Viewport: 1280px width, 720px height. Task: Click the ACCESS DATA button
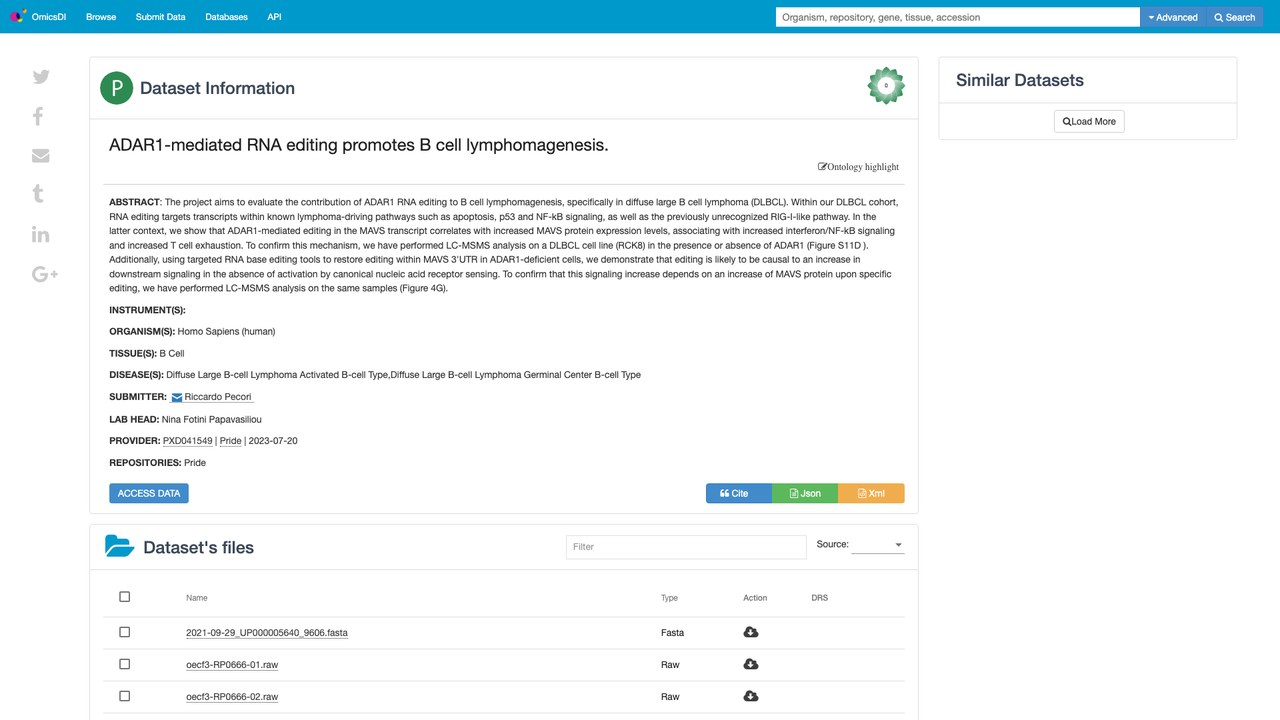(149, 493)
